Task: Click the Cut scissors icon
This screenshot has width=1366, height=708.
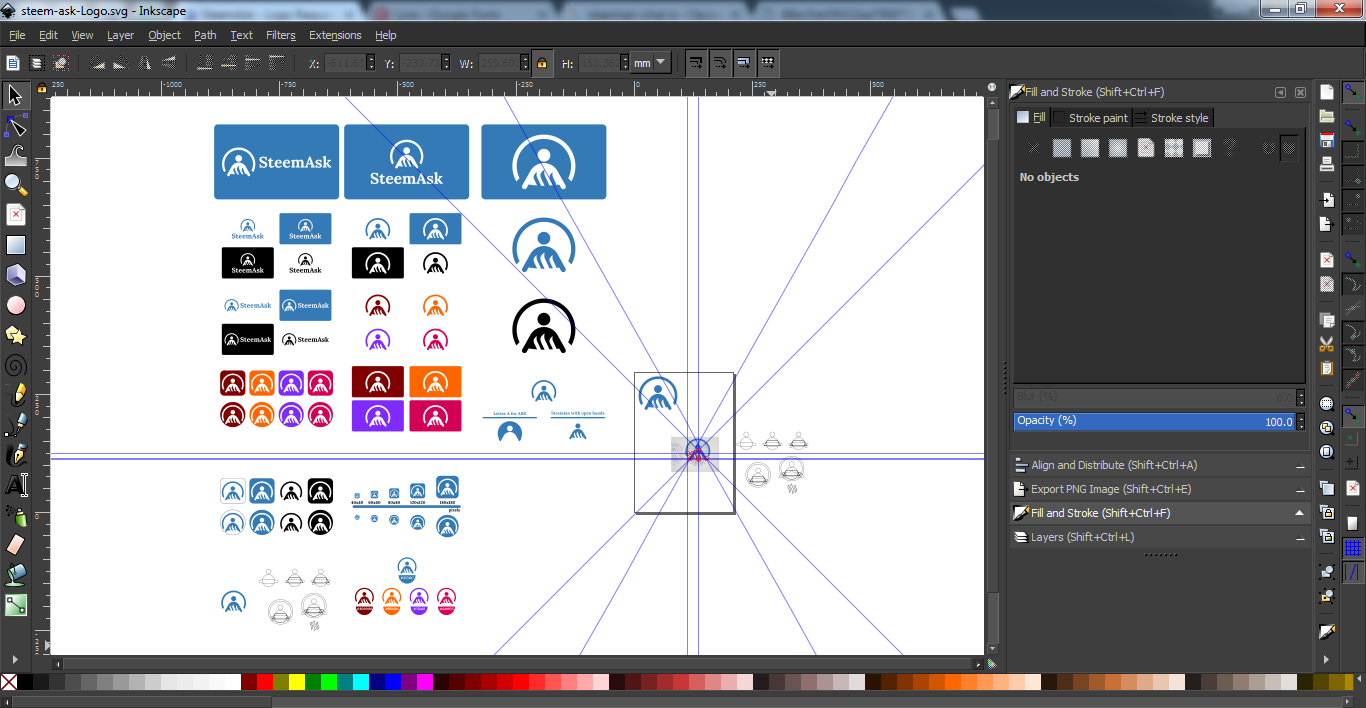Action: 1327,344
